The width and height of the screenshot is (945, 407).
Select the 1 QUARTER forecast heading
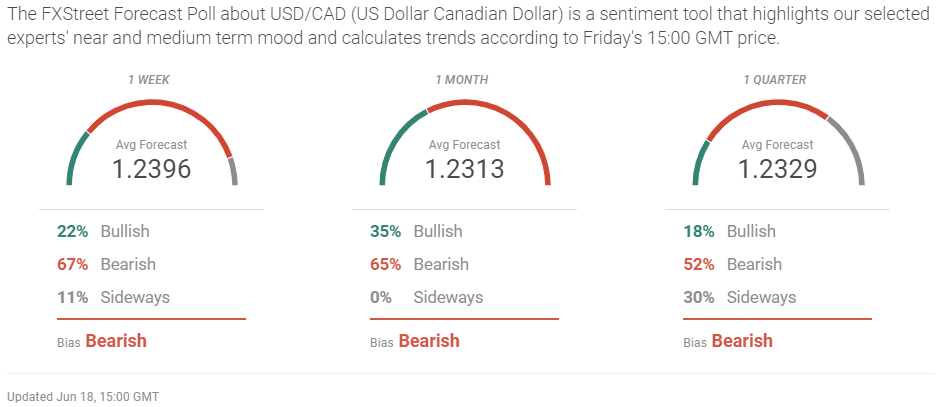point(777,79)
